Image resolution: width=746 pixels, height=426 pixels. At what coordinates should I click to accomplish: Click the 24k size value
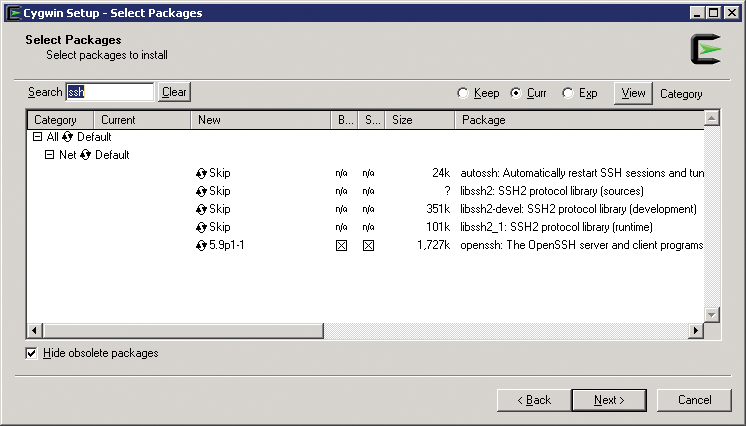441,173
